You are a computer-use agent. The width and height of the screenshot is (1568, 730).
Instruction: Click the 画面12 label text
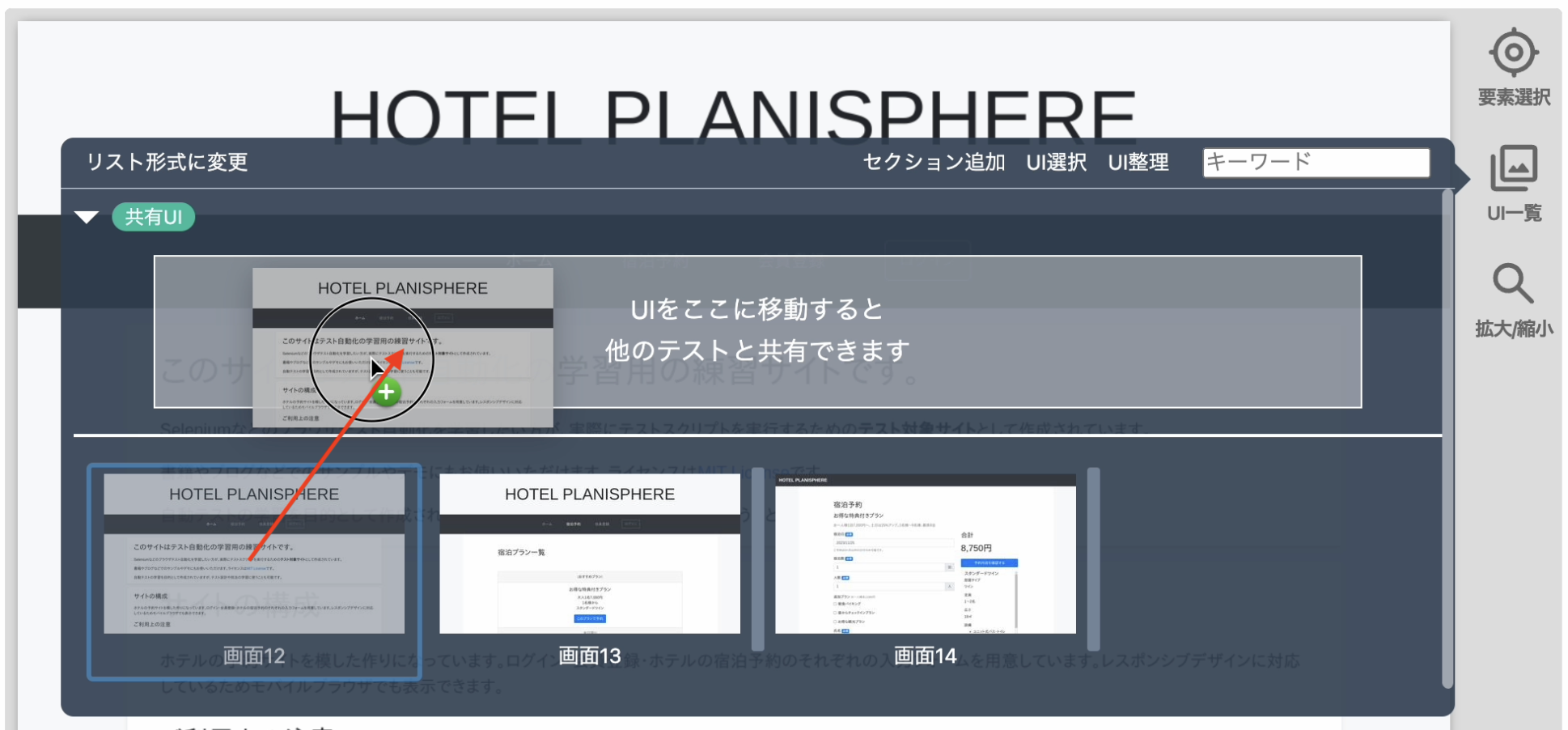tap(254, 656)
